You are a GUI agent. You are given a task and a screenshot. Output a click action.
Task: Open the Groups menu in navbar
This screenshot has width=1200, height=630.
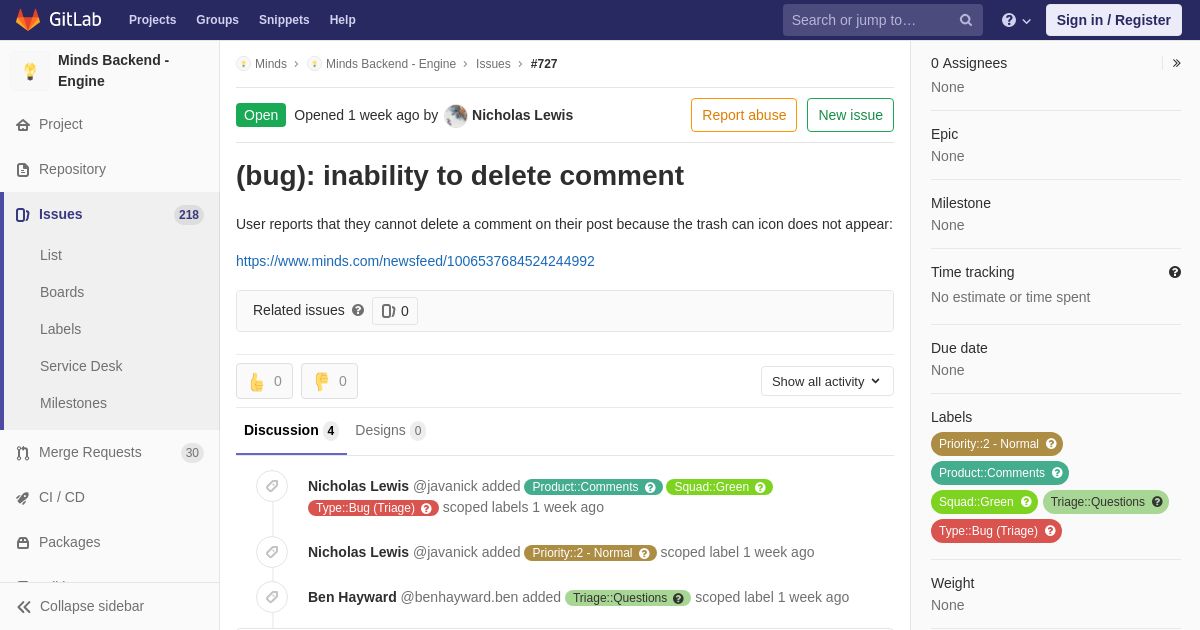point(217,20)
